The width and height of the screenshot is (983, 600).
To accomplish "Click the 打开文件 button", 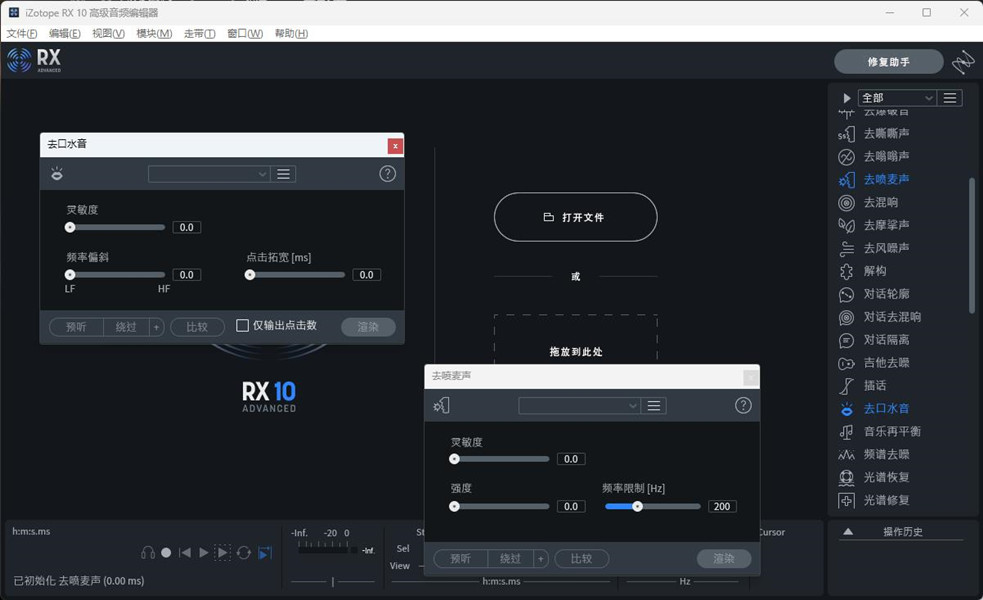I will 576,217.
